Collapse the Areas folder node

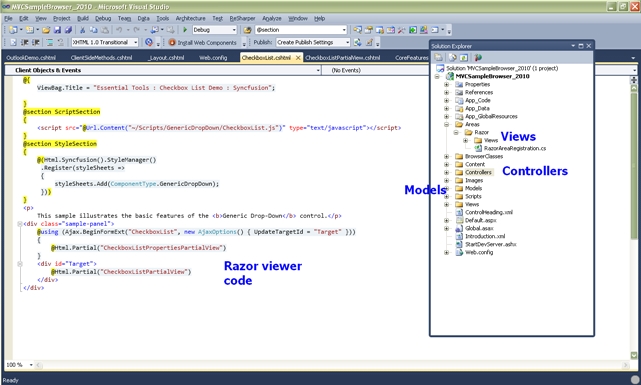click(x=446, y=124)
